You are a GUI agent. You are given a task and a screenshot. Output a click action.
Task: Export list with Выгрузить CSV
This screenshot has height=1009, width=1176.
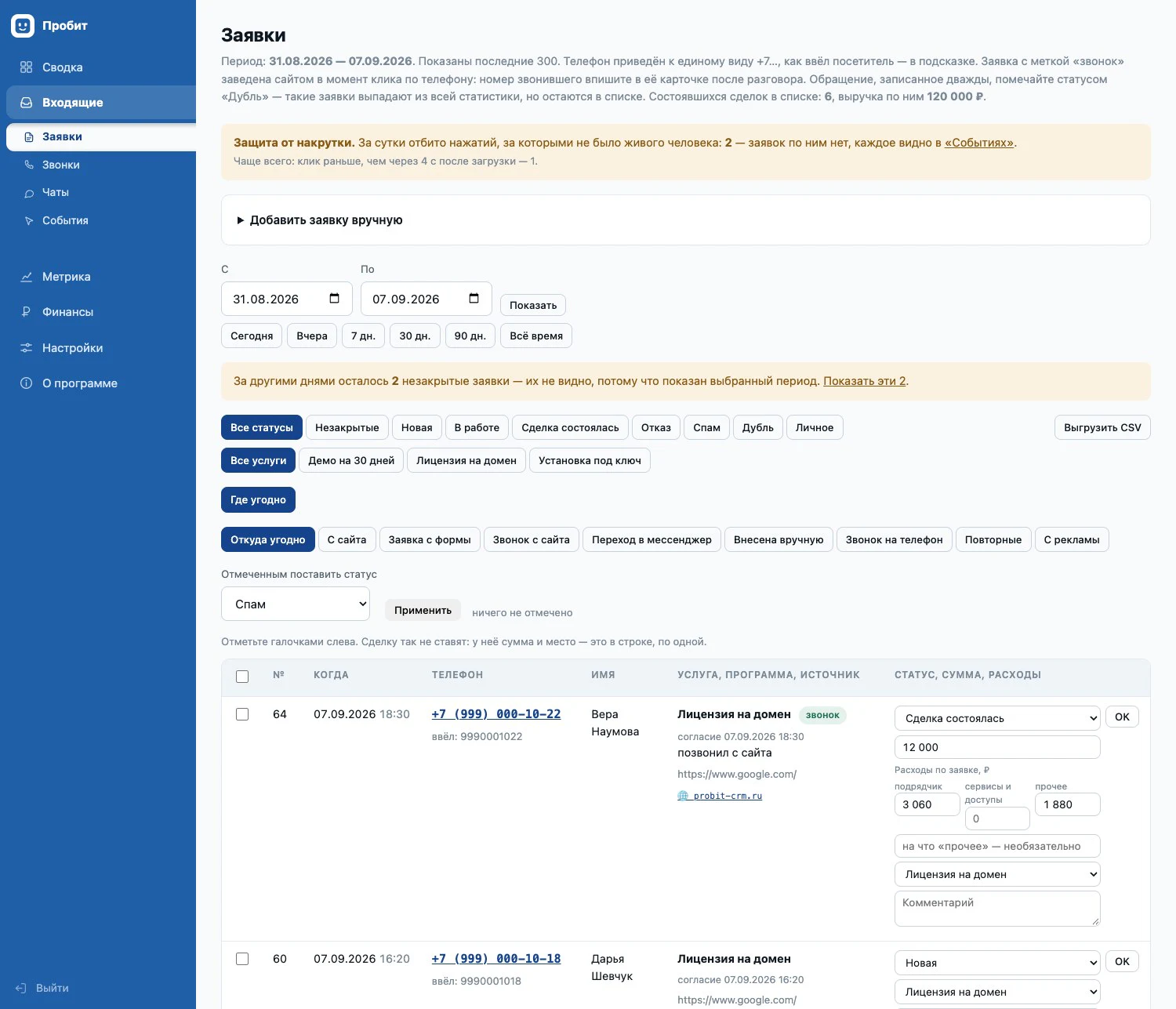[1102, 427]
